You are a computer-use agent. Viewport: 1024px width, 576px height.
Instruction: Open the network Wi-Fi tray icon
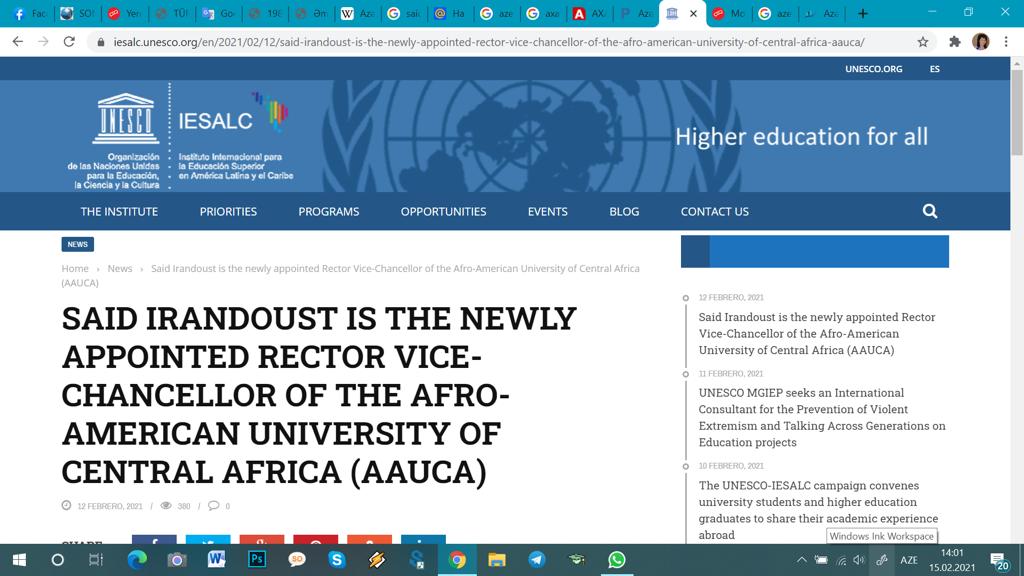pyautogui.click(x=841, y=560)
